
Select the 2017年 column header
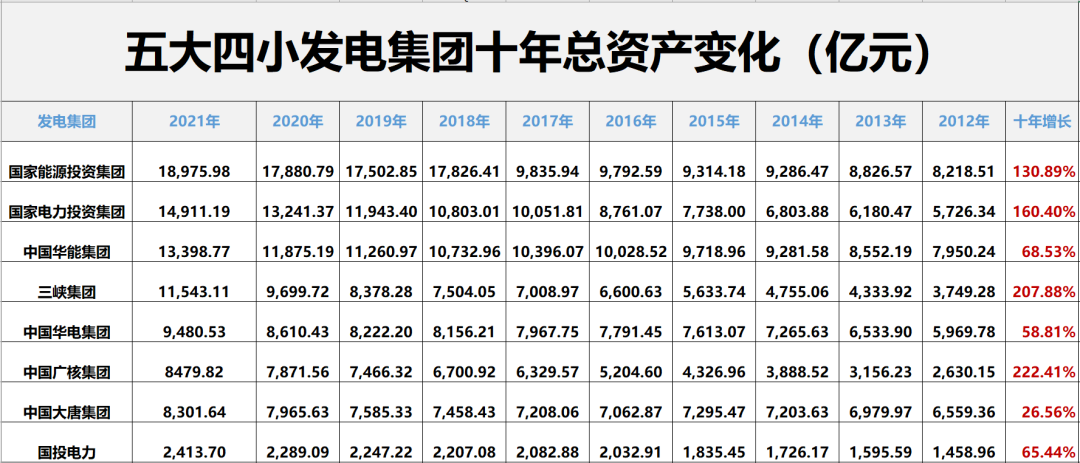[x=548, y=122]
